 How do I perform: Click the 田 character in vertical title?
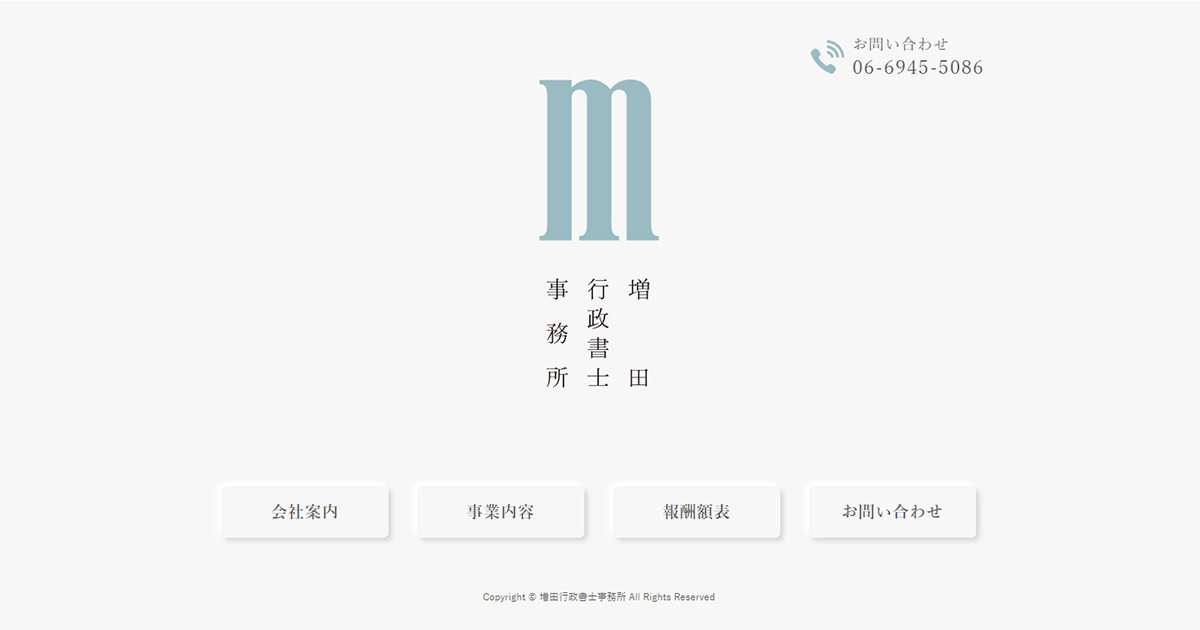tap(639, 378)
